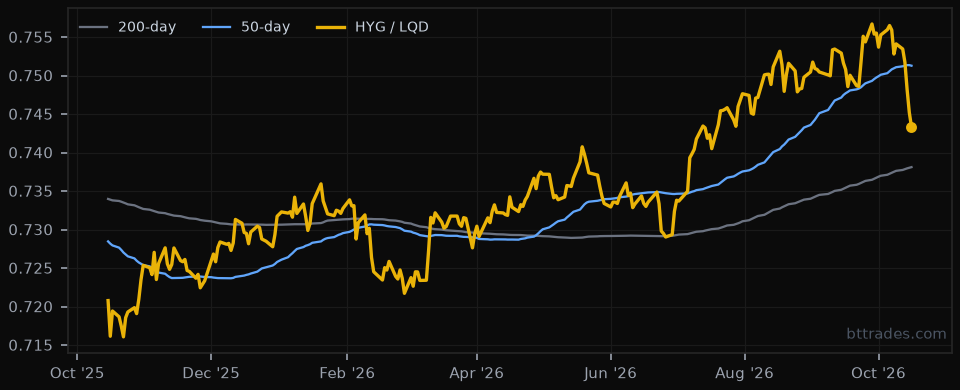960x390 pixels.
Task: Click the Apr '26 x-axis label
Action: pos(477,373)
